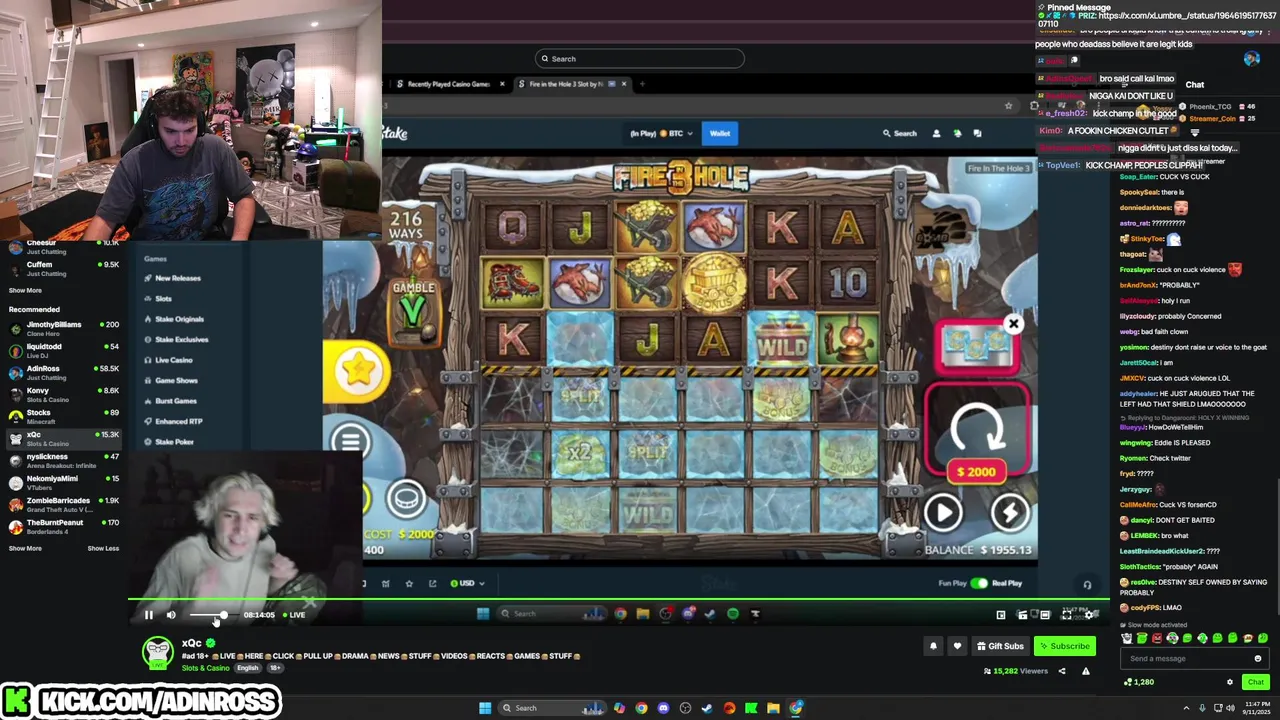Open the Stake profile icon
1280x720 pixels.
click(x=936, y=133)
